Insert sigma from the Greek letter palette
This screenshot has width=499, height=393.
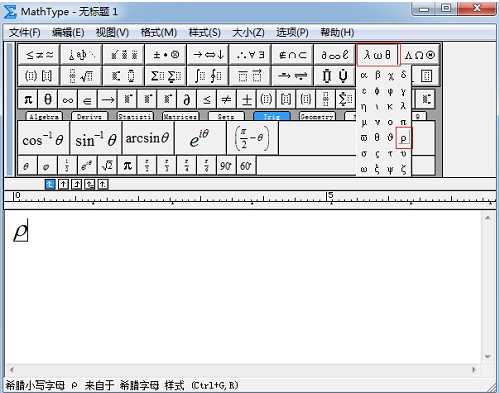pyautogui.click(x=364, y=153)
